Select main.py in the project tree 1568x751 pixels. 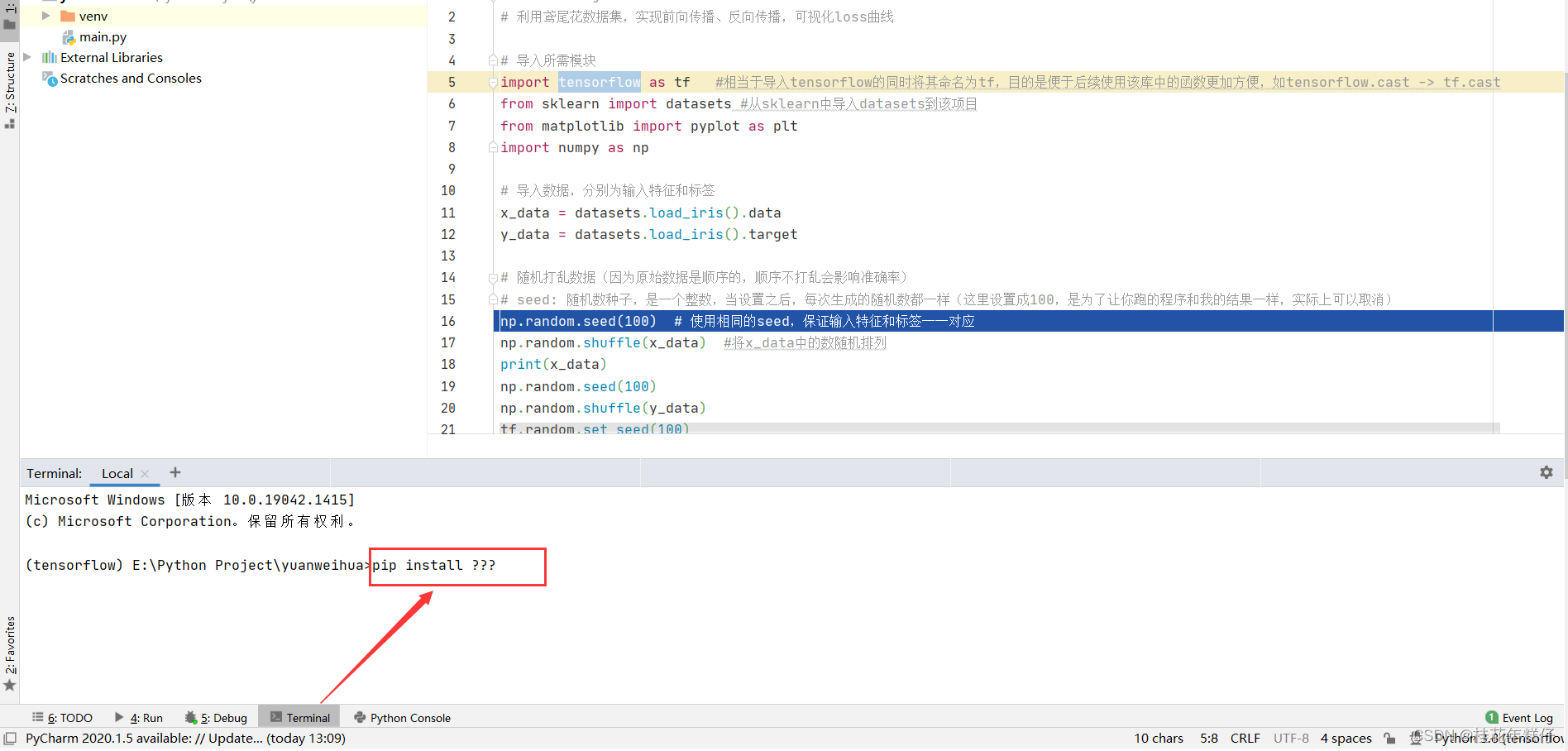(x=103, y=36)
